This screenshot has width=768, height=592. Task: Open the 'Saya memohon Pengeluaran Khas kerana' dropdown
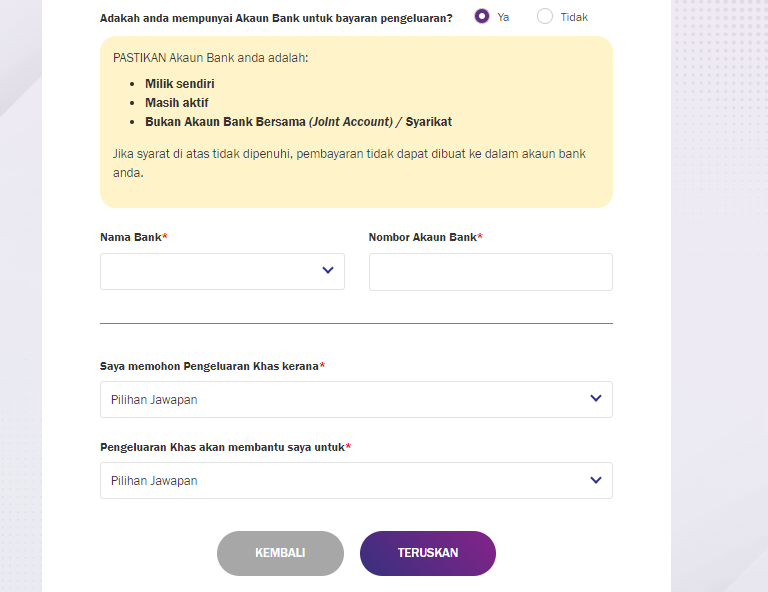(356, 400)
